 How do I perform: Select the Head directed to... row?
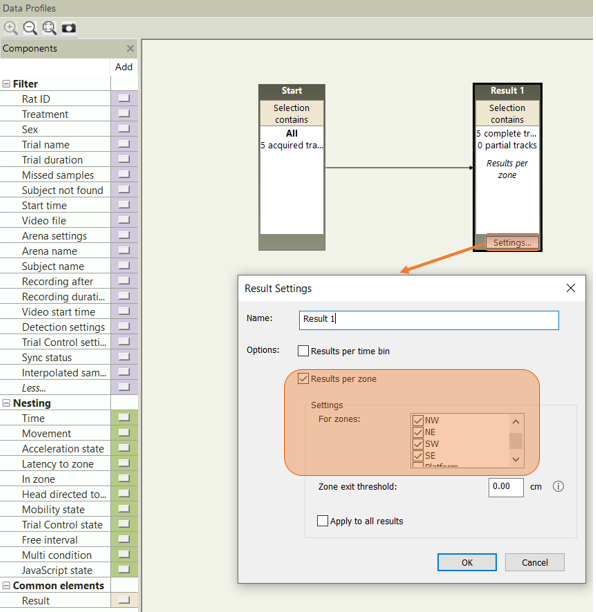coord(55,494)
